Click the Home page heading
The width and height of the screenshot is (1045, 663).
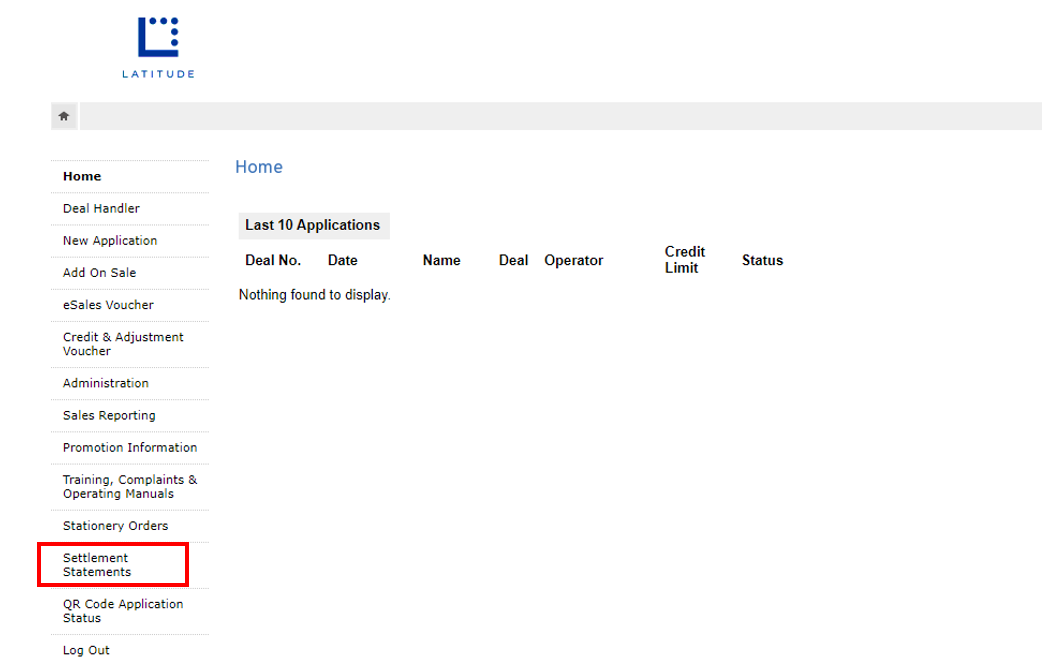click(259, 167)
